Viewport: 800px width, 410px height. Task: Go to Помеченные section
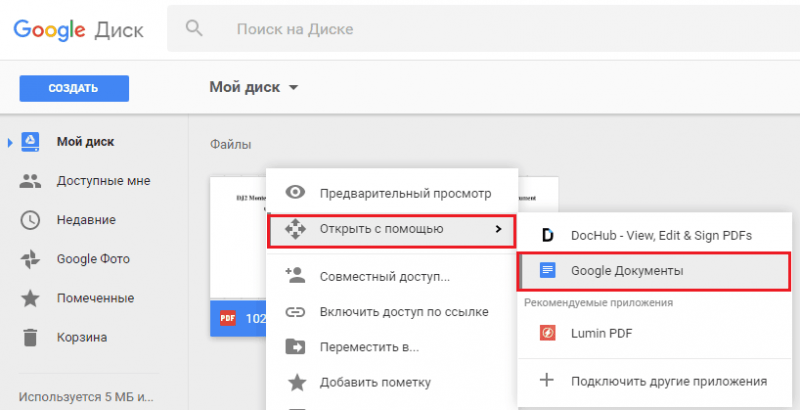tap(95, 298)
